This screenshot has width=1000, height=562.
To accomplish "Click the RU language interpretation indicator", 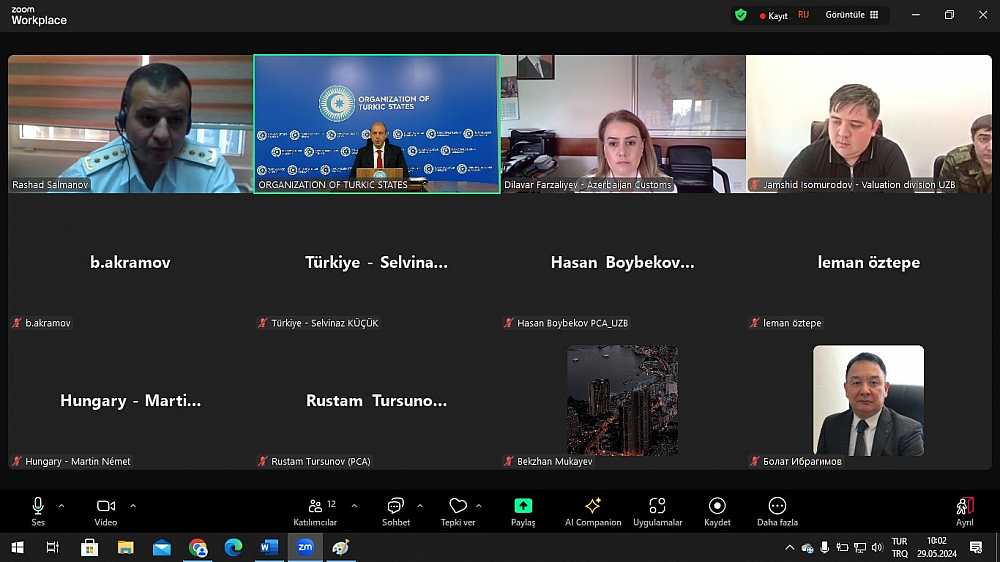I will pos(803,15).
